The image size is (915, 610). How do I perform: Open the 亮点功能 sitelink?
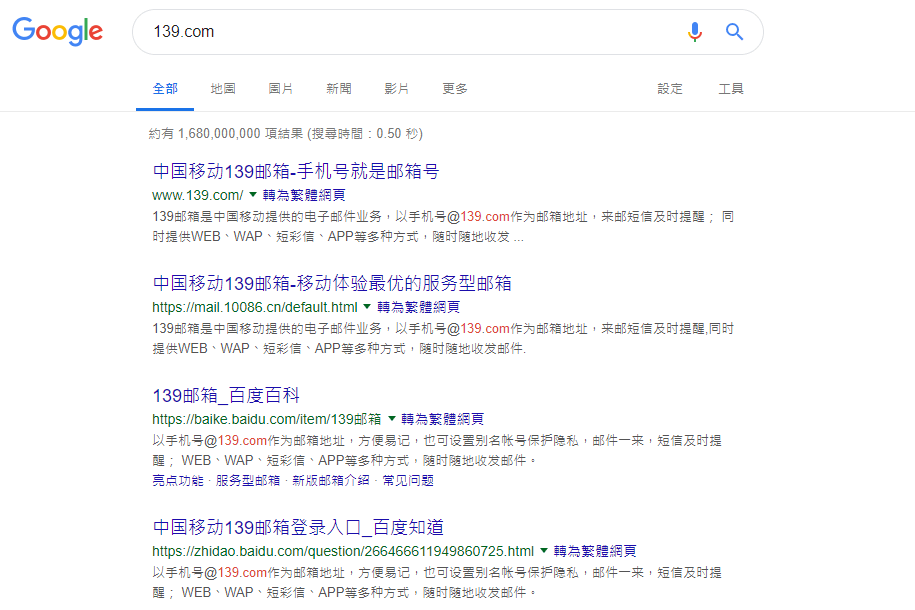(x=178, y=480)
